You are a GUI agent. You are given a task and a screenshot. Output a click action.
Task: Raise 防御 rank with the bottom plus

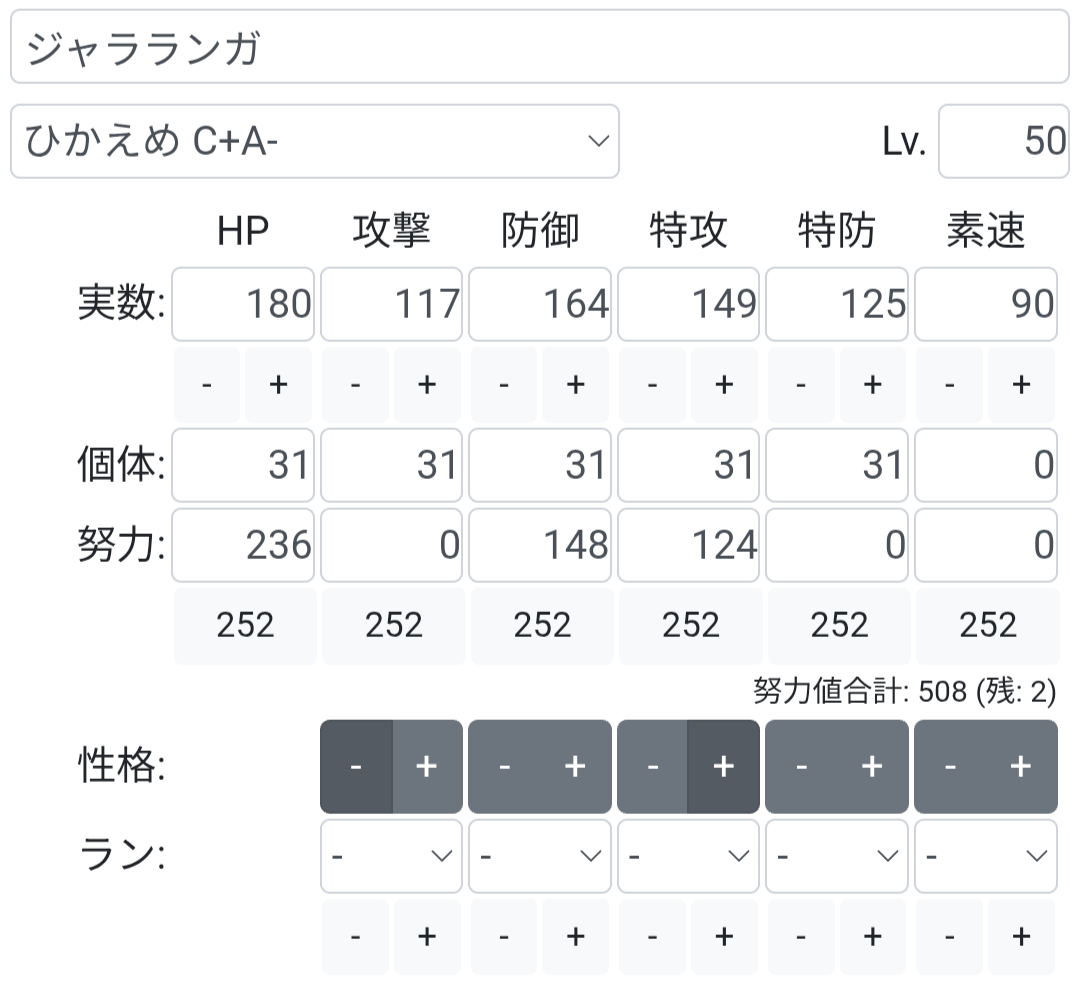pos(575,937)
